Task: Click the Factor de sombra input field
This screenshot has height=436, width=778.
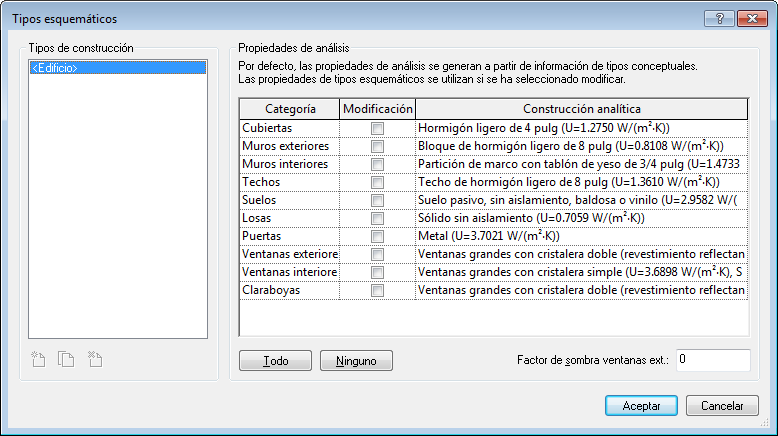Action: click(712, 359)
